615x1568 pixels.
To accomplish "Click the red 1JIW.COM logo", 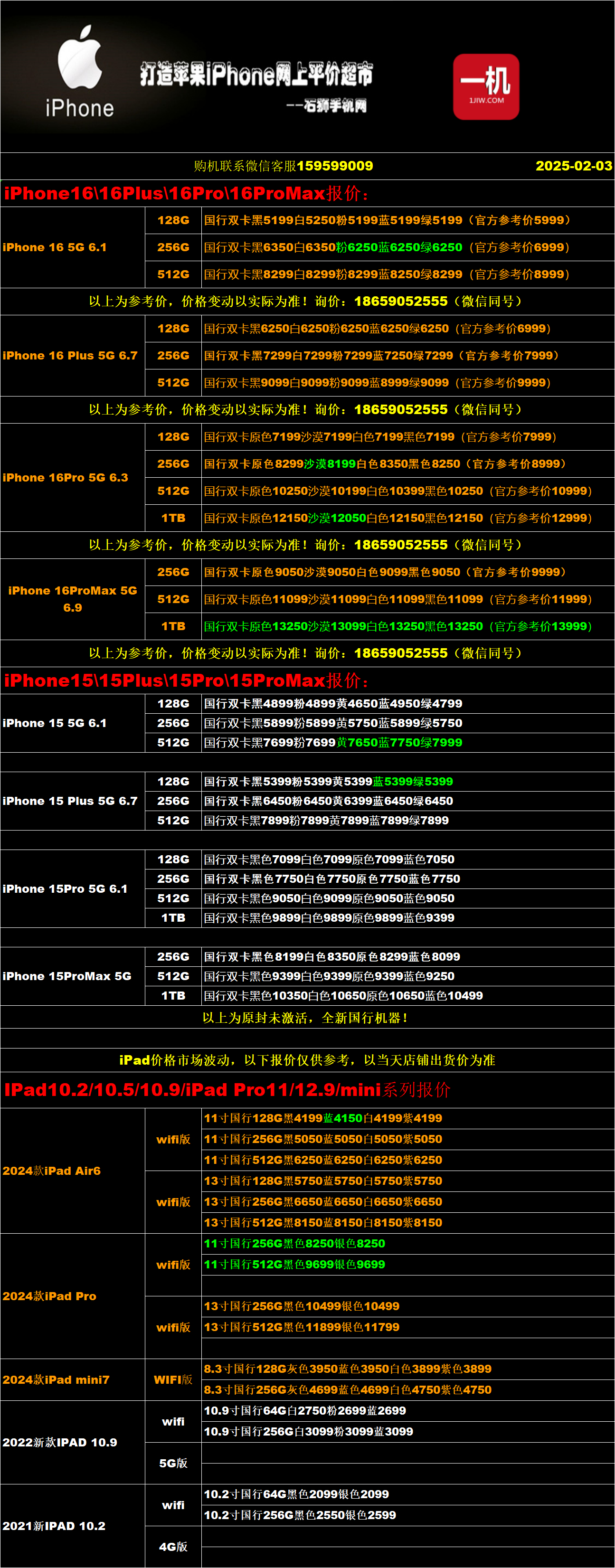I will coord(486,86).
